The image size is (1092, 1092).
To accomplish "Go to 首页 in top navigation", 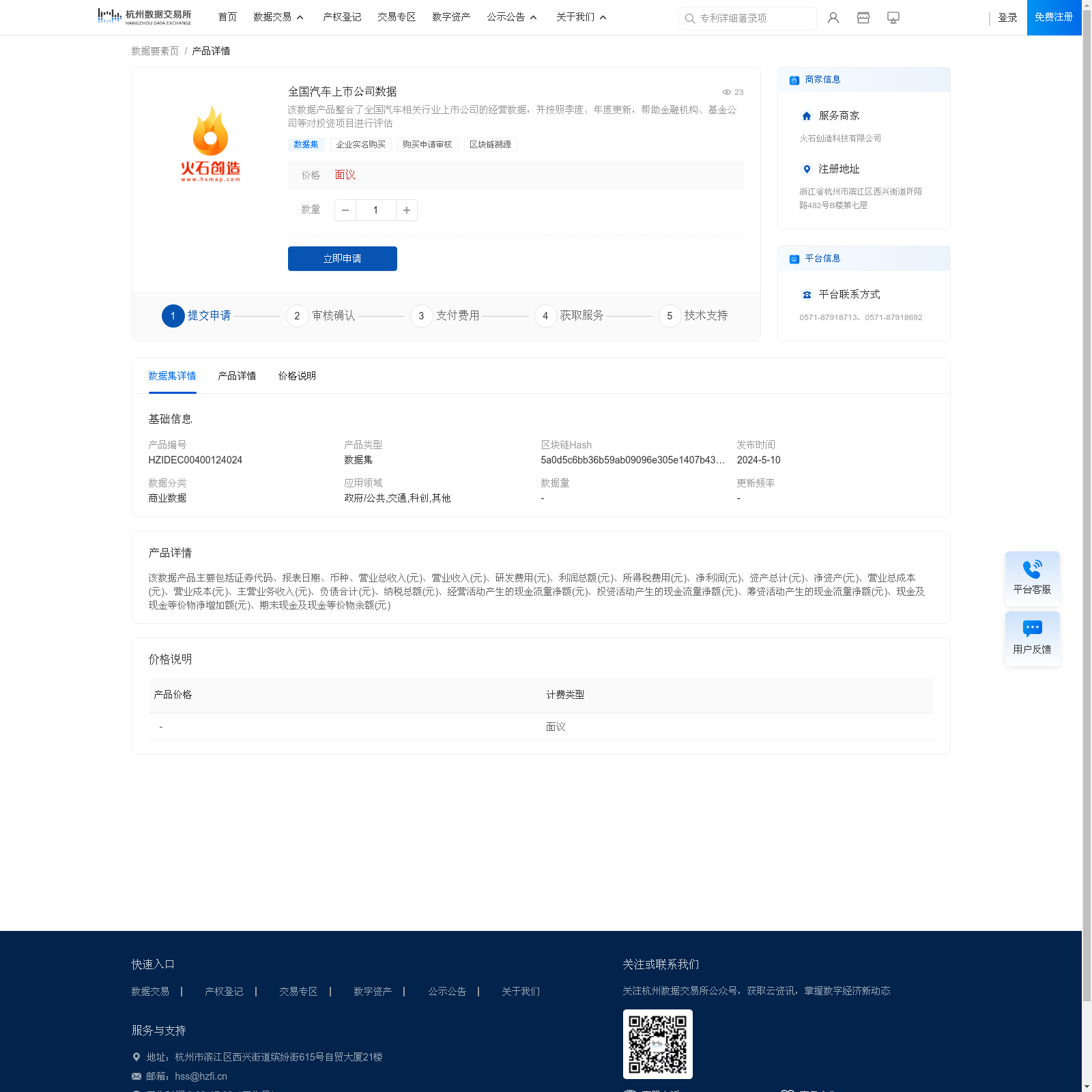I will 227,17.
